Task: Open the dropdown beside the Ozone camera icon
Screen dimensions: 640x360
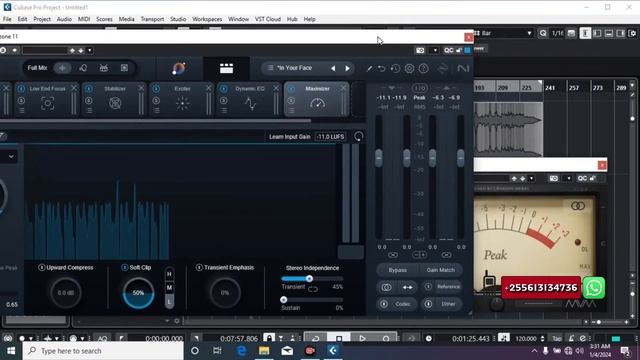Action: 435,50
